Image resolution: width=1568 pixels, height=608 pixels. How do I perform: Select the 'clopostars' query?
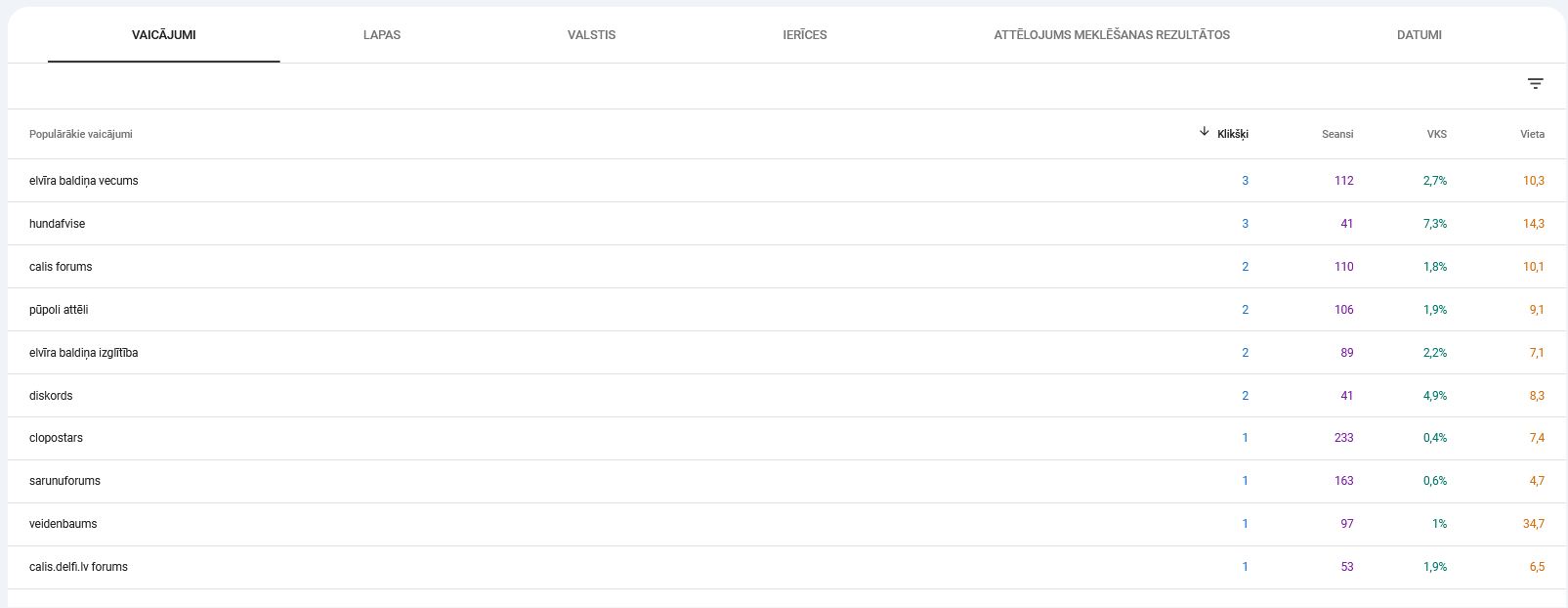click(56, 438)
